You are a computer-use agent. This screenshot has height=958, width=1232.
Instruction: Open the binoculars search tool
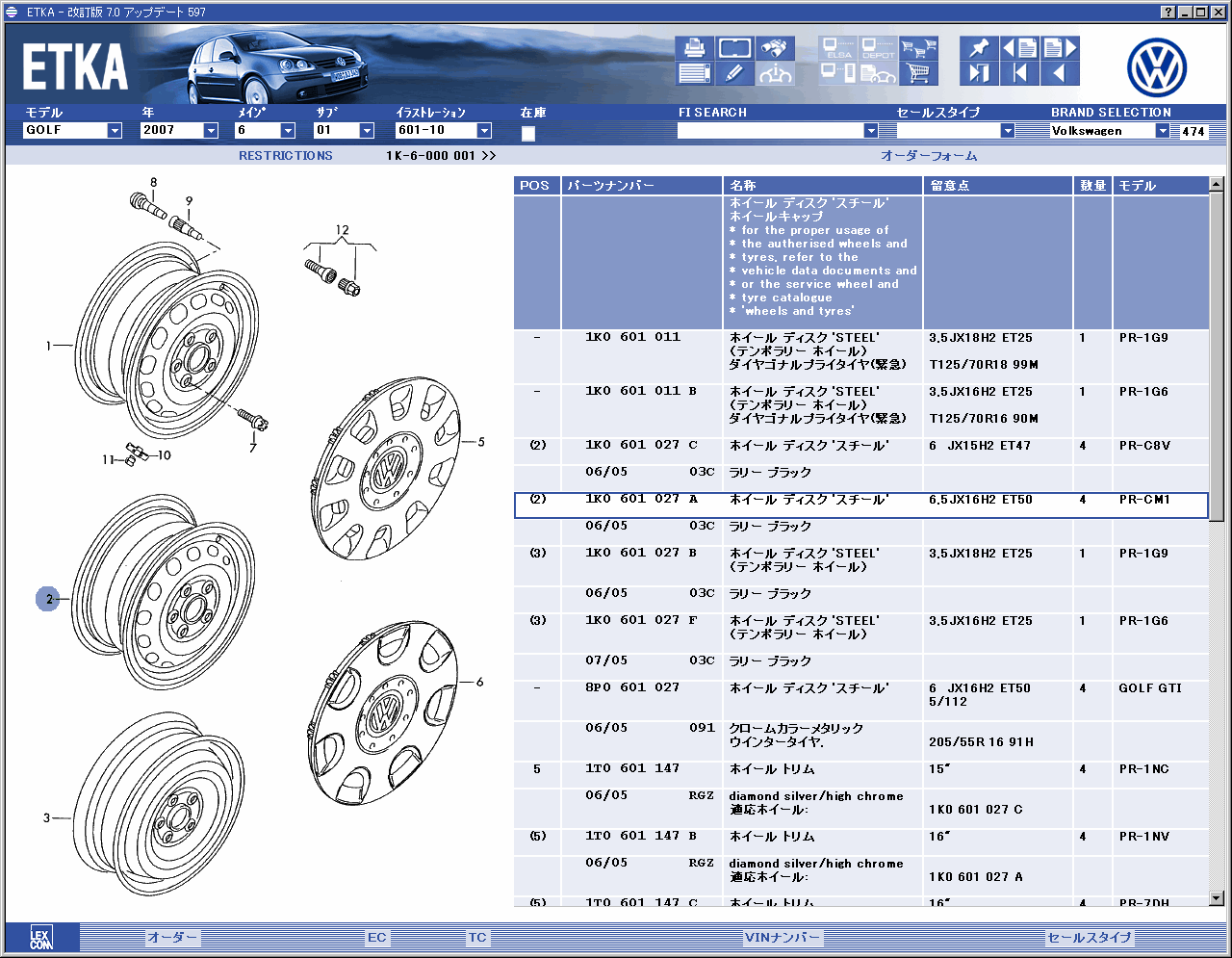[776, 48]
